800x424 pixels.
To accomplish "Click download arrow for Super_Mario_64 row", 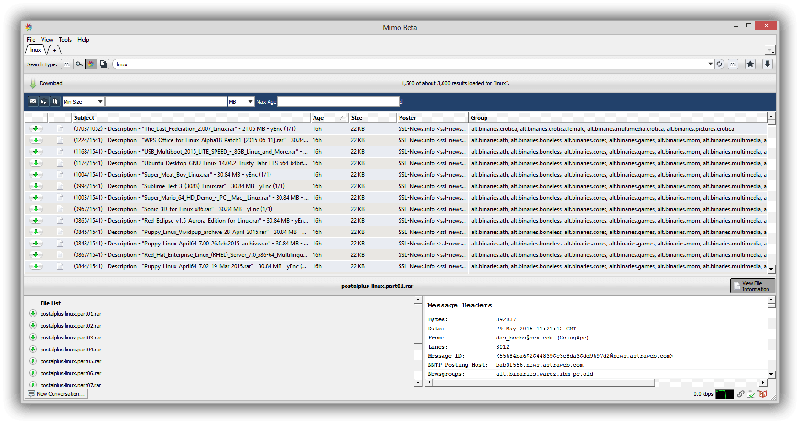I will tap(36, 197).
